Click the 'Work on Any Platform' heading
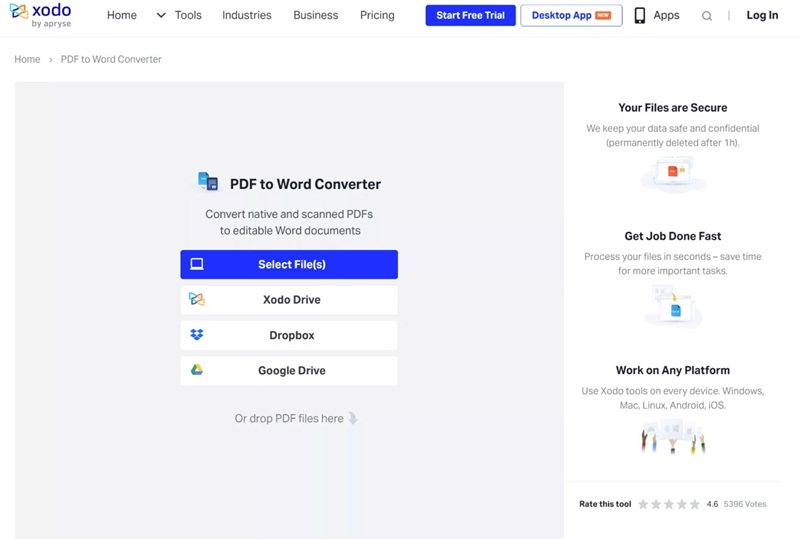 (x=672, y=370)
